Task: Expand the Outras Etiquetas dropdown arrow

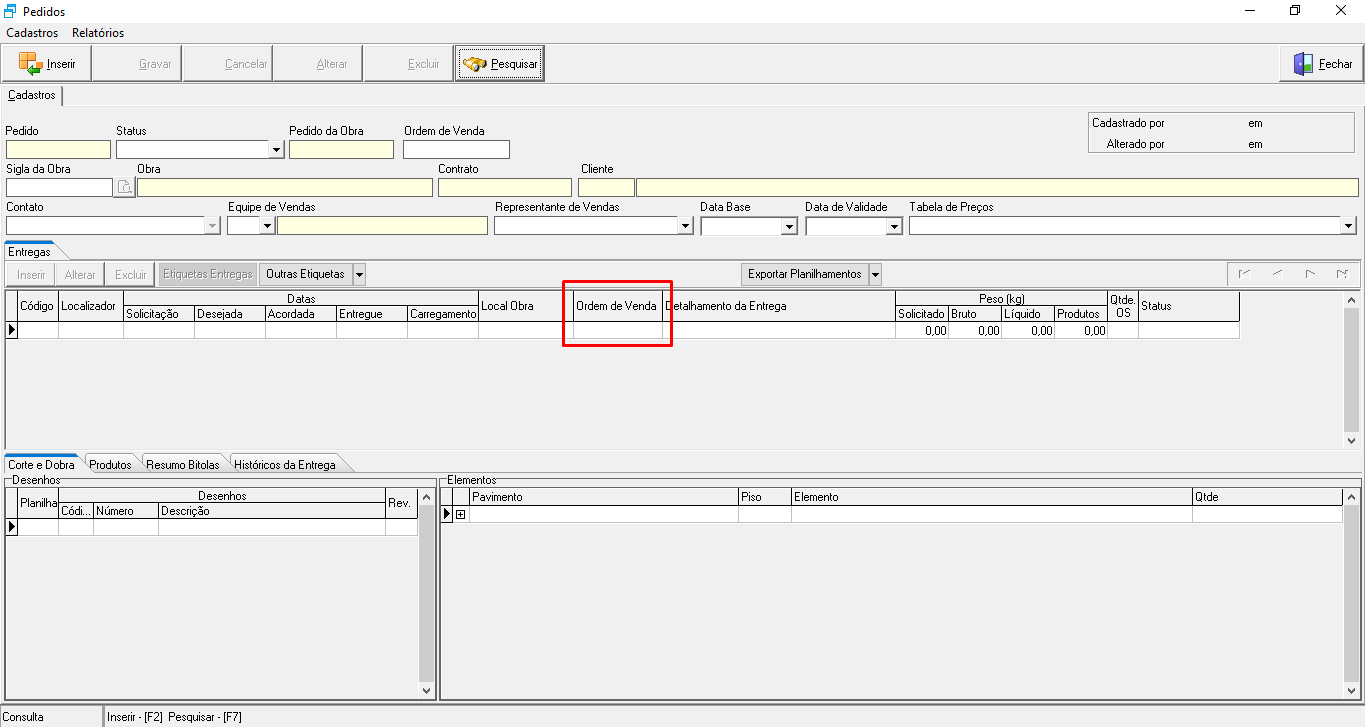Action: 359,274
